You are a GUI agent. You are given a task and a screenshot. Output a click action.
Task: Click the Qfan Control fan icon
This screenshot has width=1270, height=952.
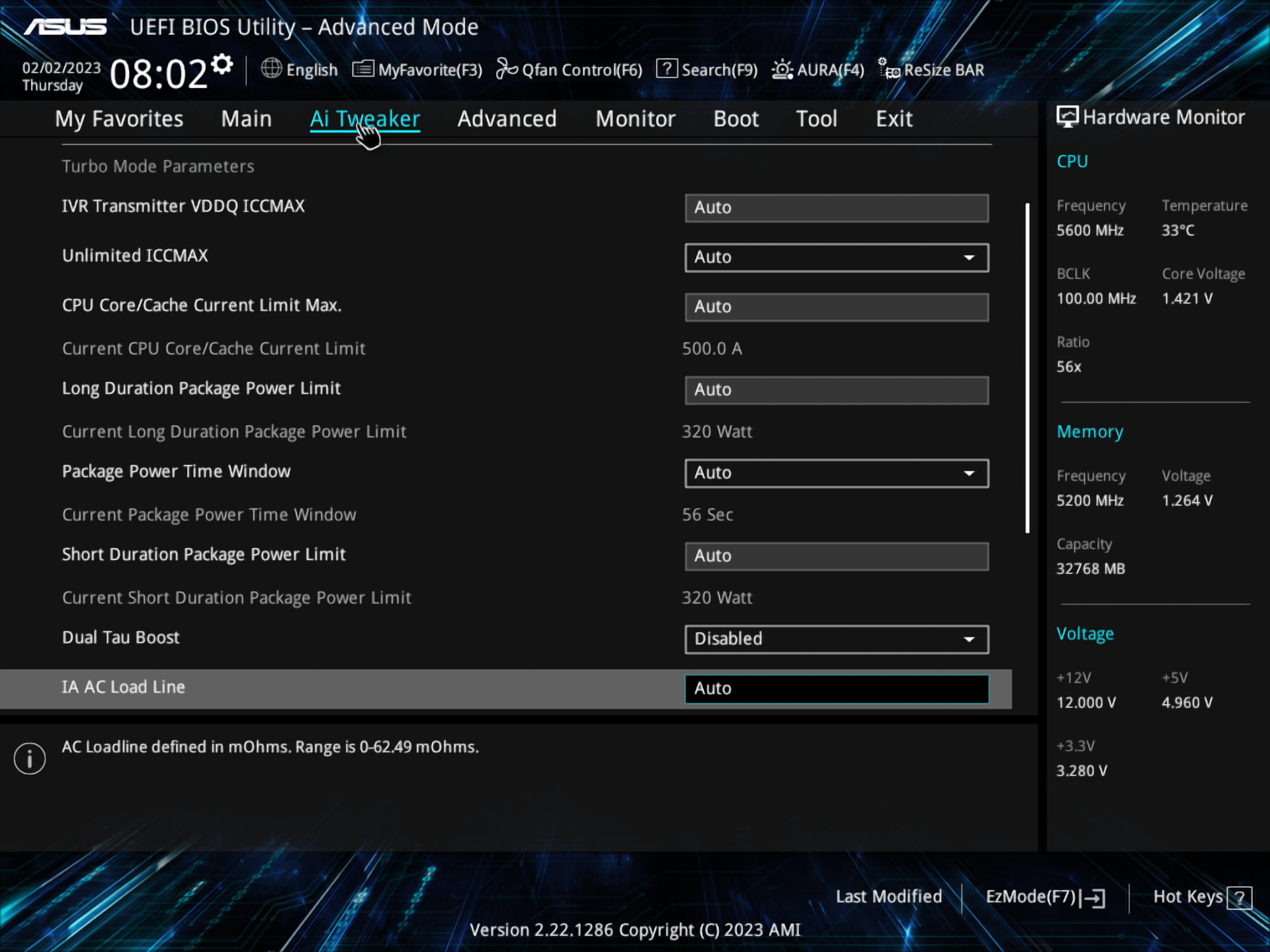[x=507, y=68]
